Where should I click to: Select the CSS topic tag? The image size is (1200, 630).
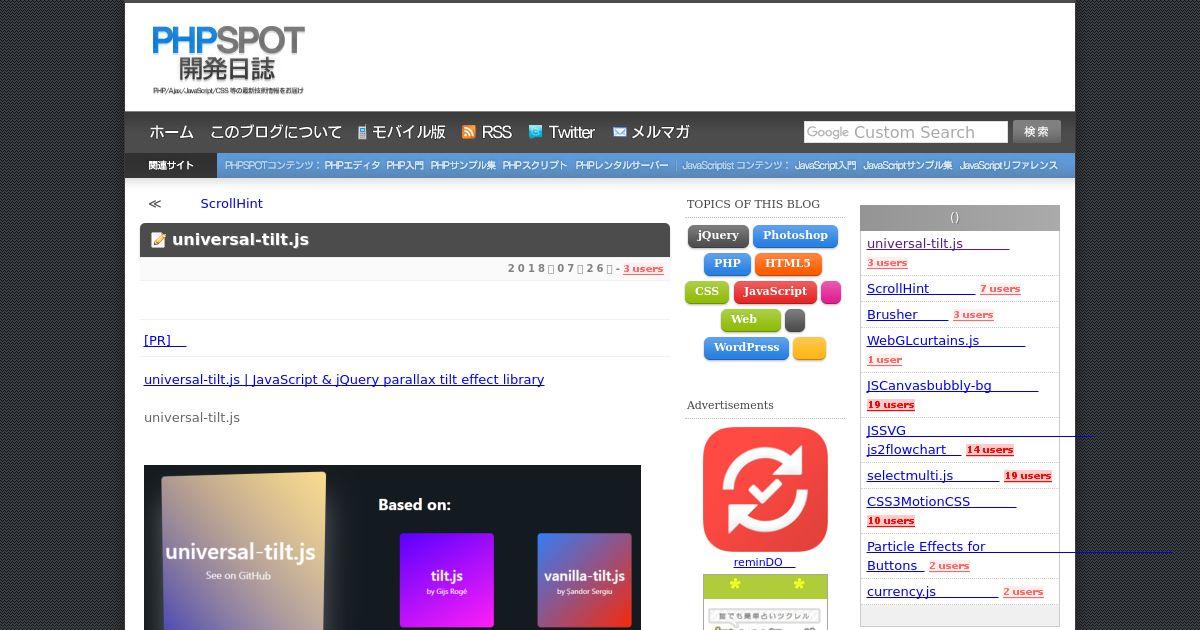tap(707, 292)
